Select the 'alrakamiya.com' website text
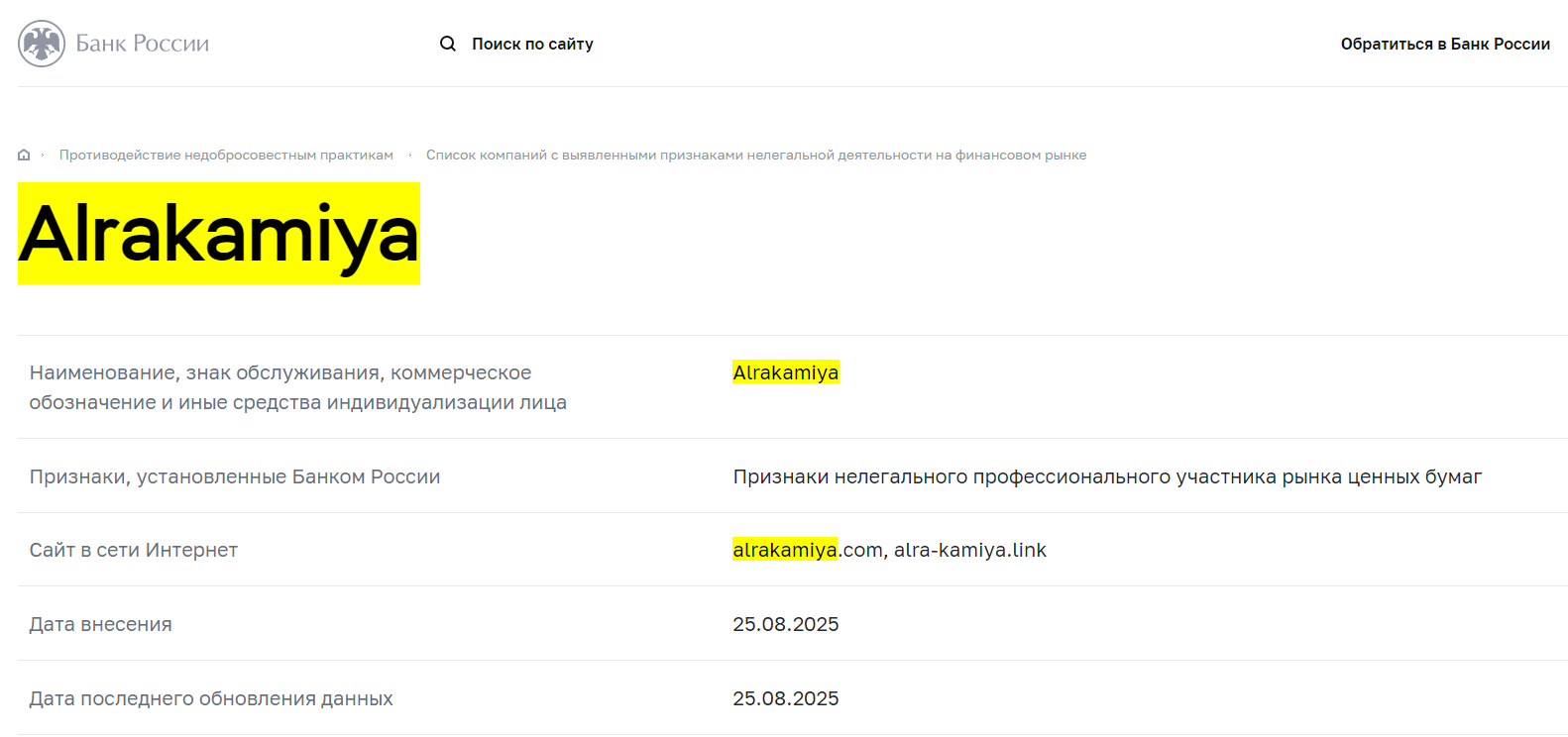The height and width of the screenshot is (737, 1568). (x=808, y=550)
